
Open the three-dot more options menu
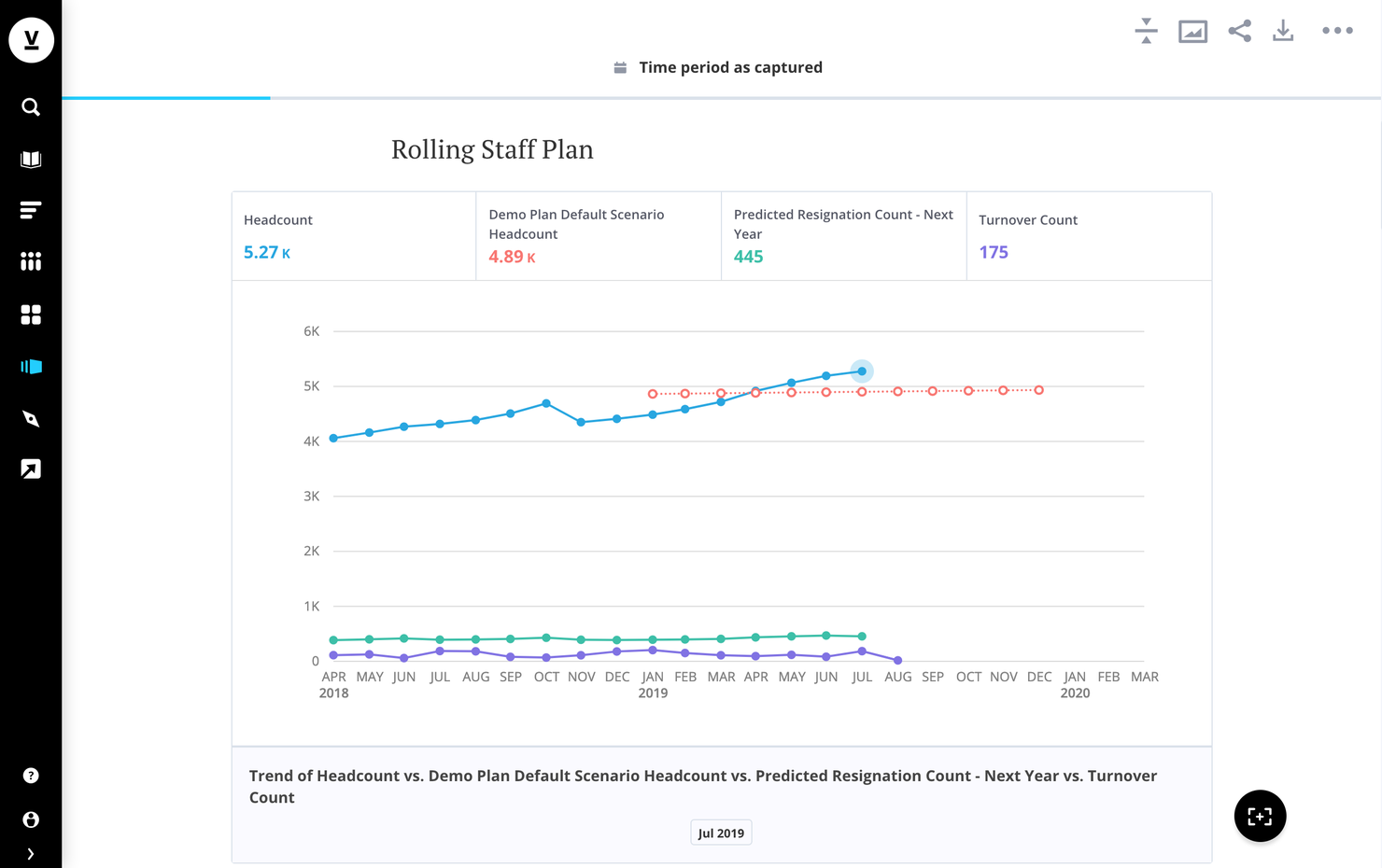click(x=1337, y=31)
